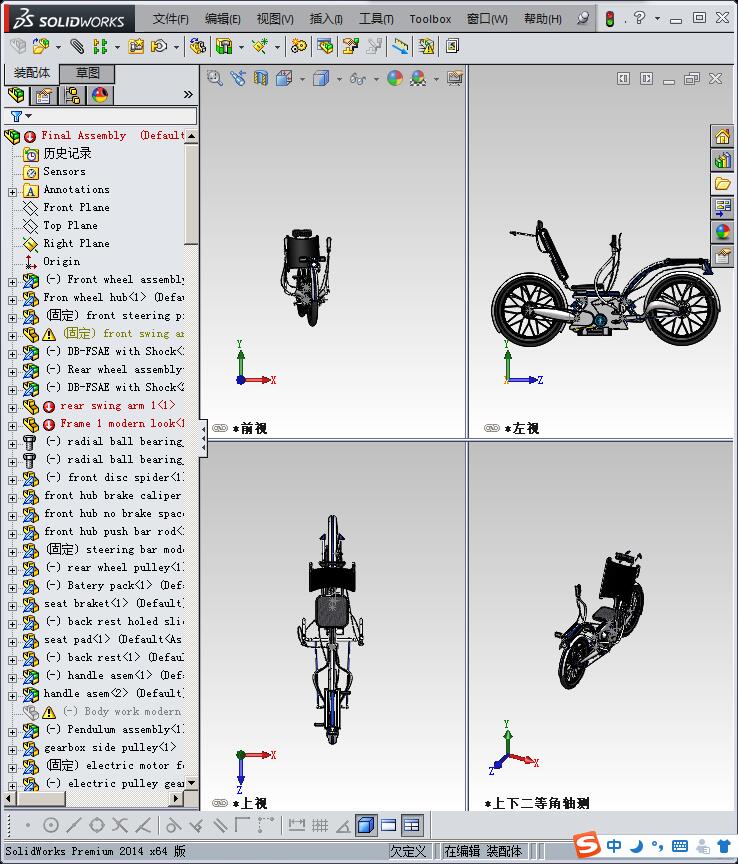The height and width of the screenshot is (864, 738).
Task: Open the DisplayManager color ball tab
Action: pyautogui.click(x=100, y=96)
